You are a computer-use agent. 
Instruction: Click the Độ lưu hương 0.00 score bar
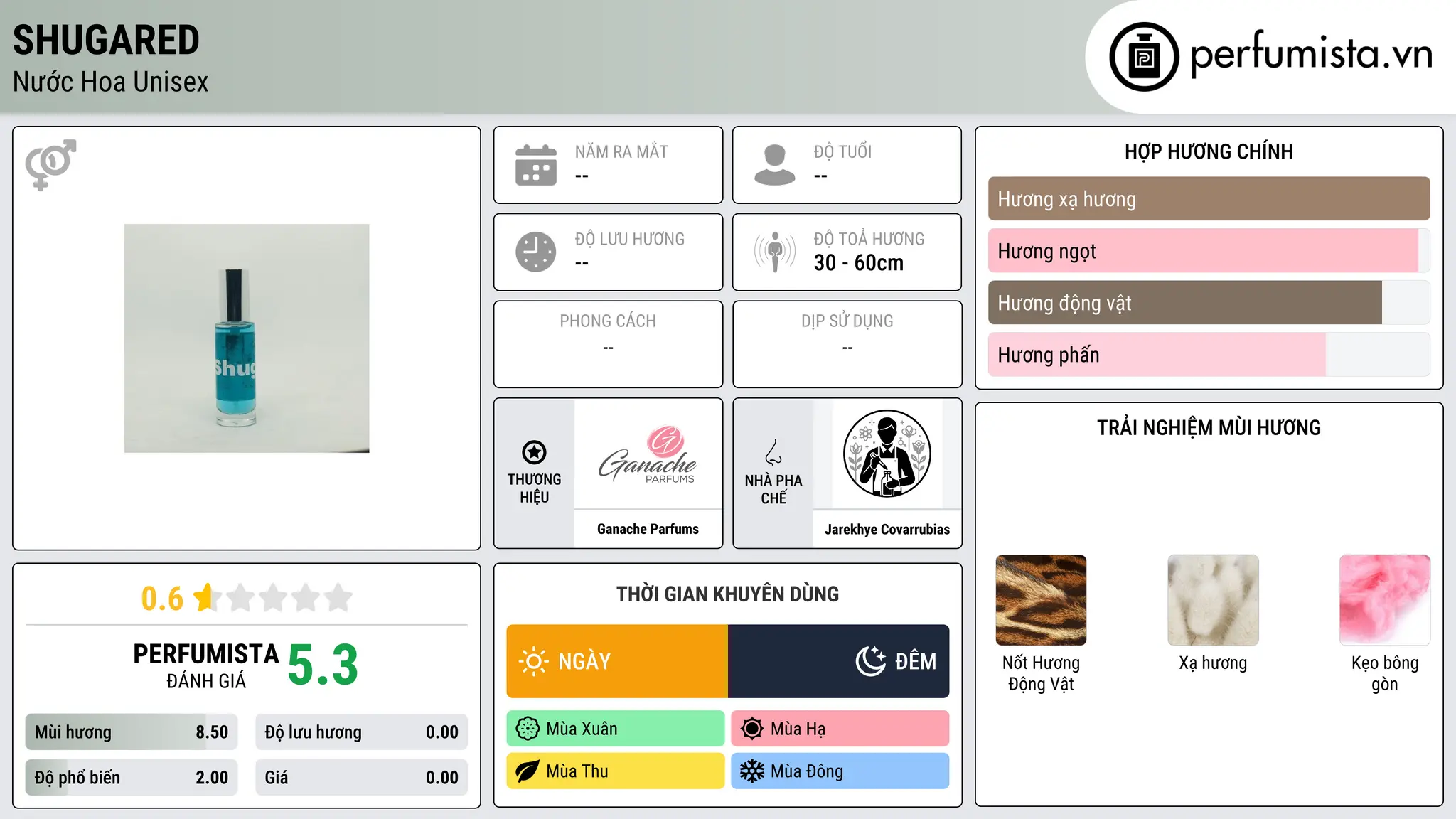click(x=362, y=732)
